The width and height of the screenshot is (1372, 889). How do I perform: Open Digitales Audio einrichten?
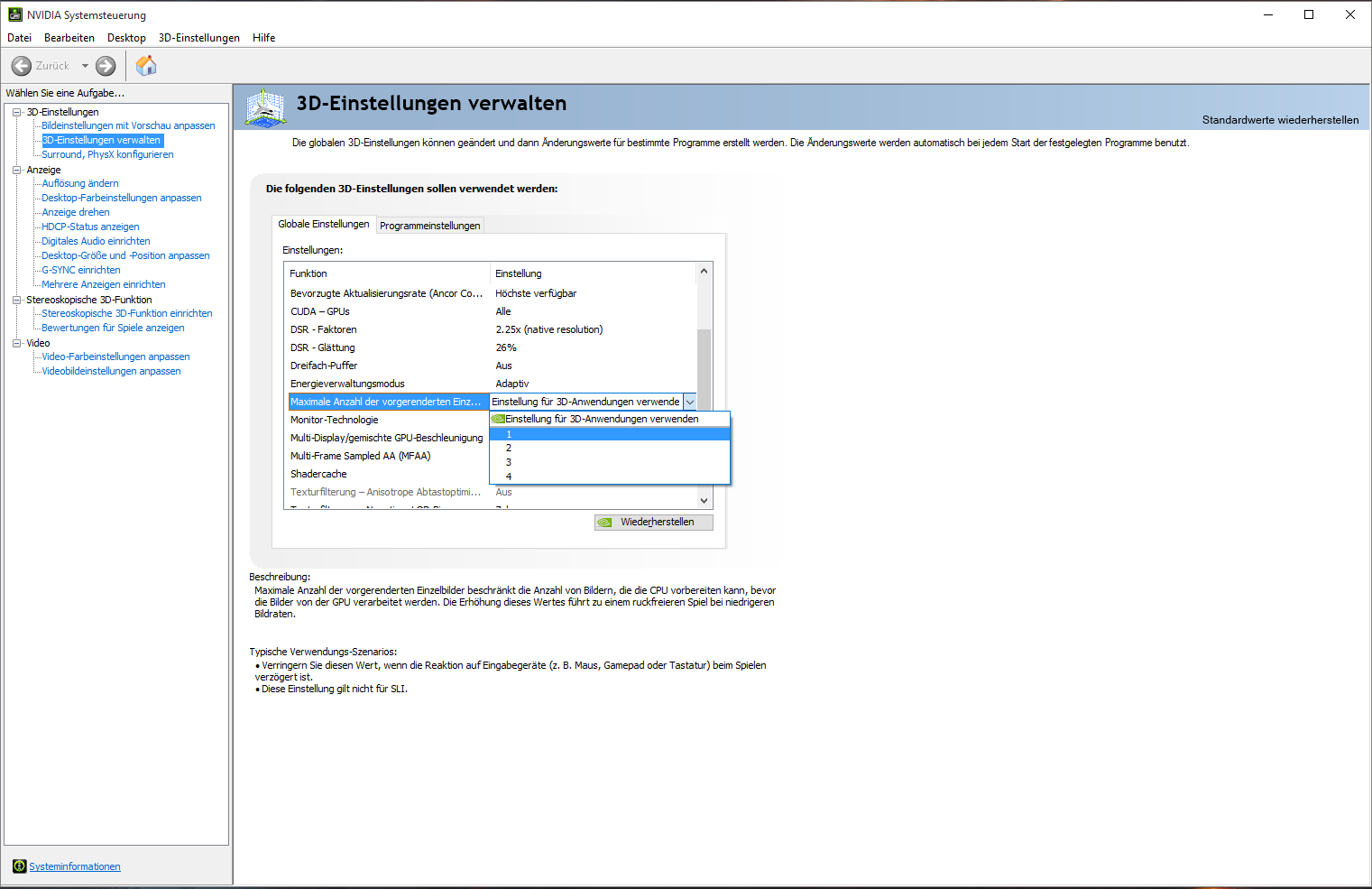click(x=96, y=241)
